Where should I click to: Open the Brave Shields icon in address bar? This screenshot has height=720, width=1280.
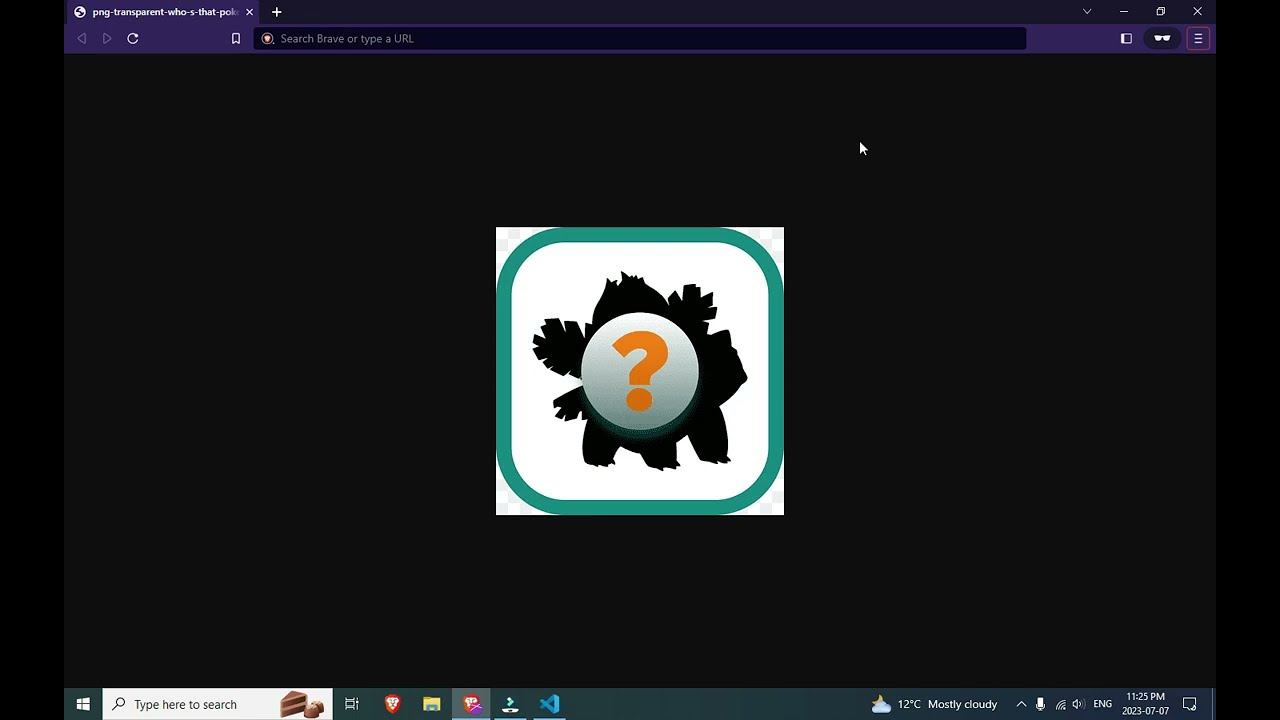pyautogui.click(x=267, y=38)
